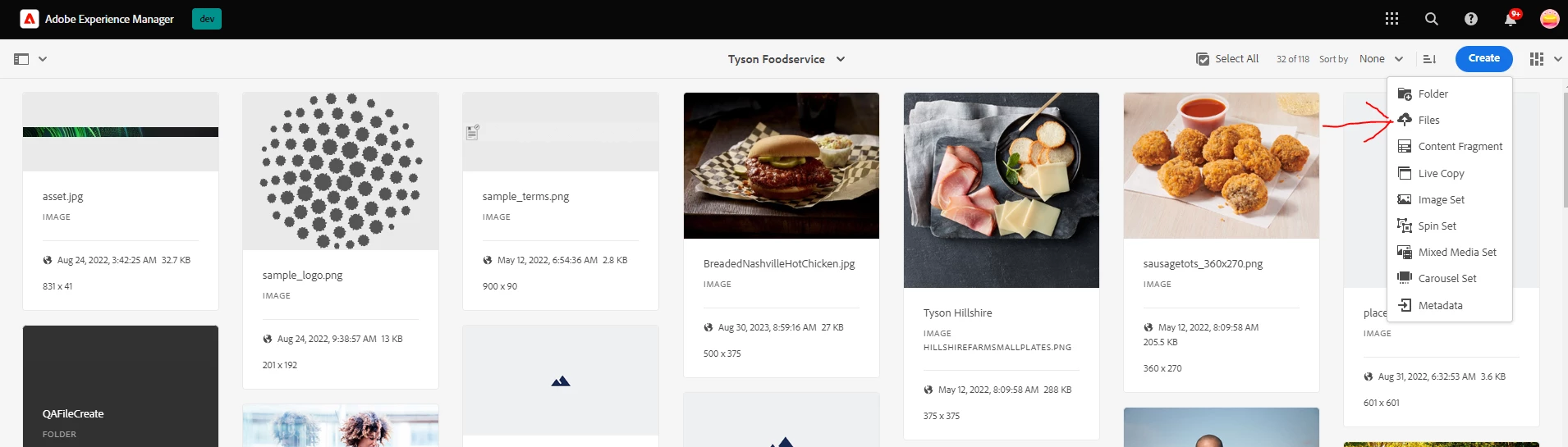The image size is (1568, 447).
Task: Toggle the sort direction icon
Action: click(x=1429, y=59)
